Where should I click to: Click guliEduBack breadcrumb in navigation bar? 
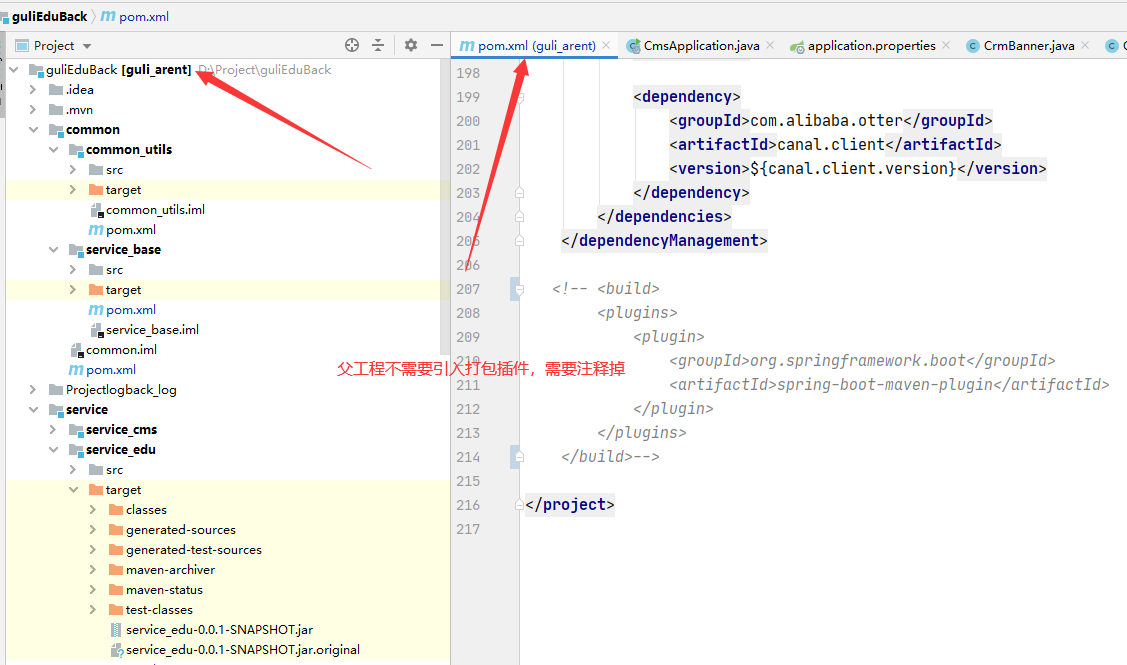(x=49, y=16)
